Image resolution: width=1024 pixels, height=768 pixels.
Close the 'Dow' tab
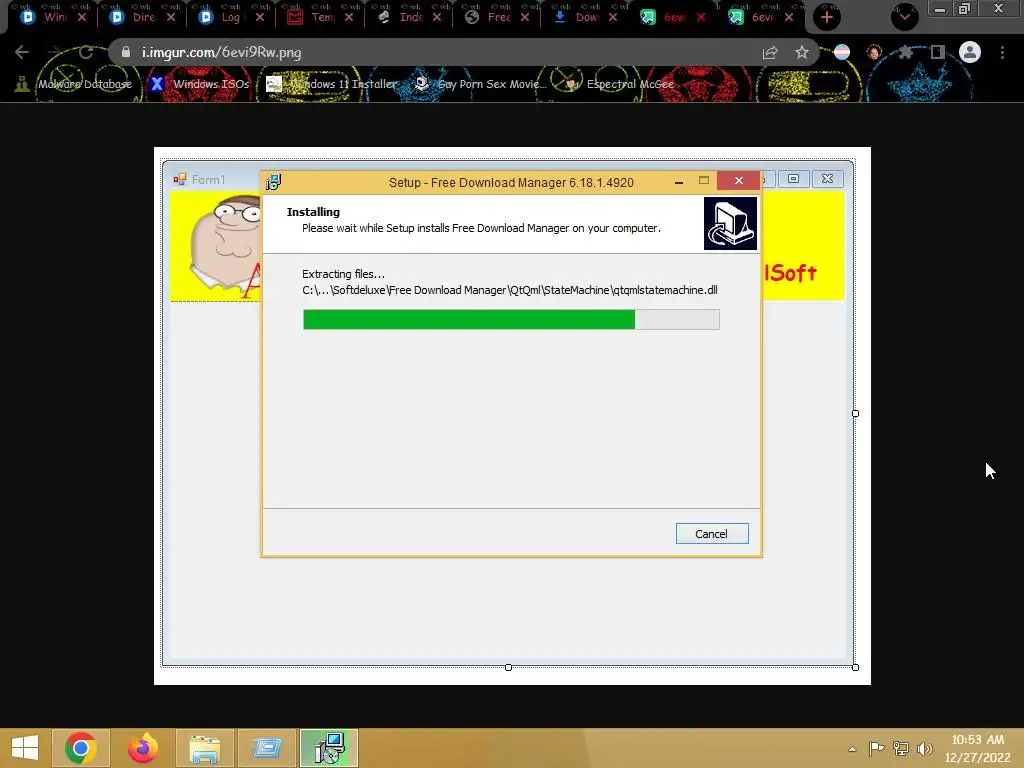[613, 17]
